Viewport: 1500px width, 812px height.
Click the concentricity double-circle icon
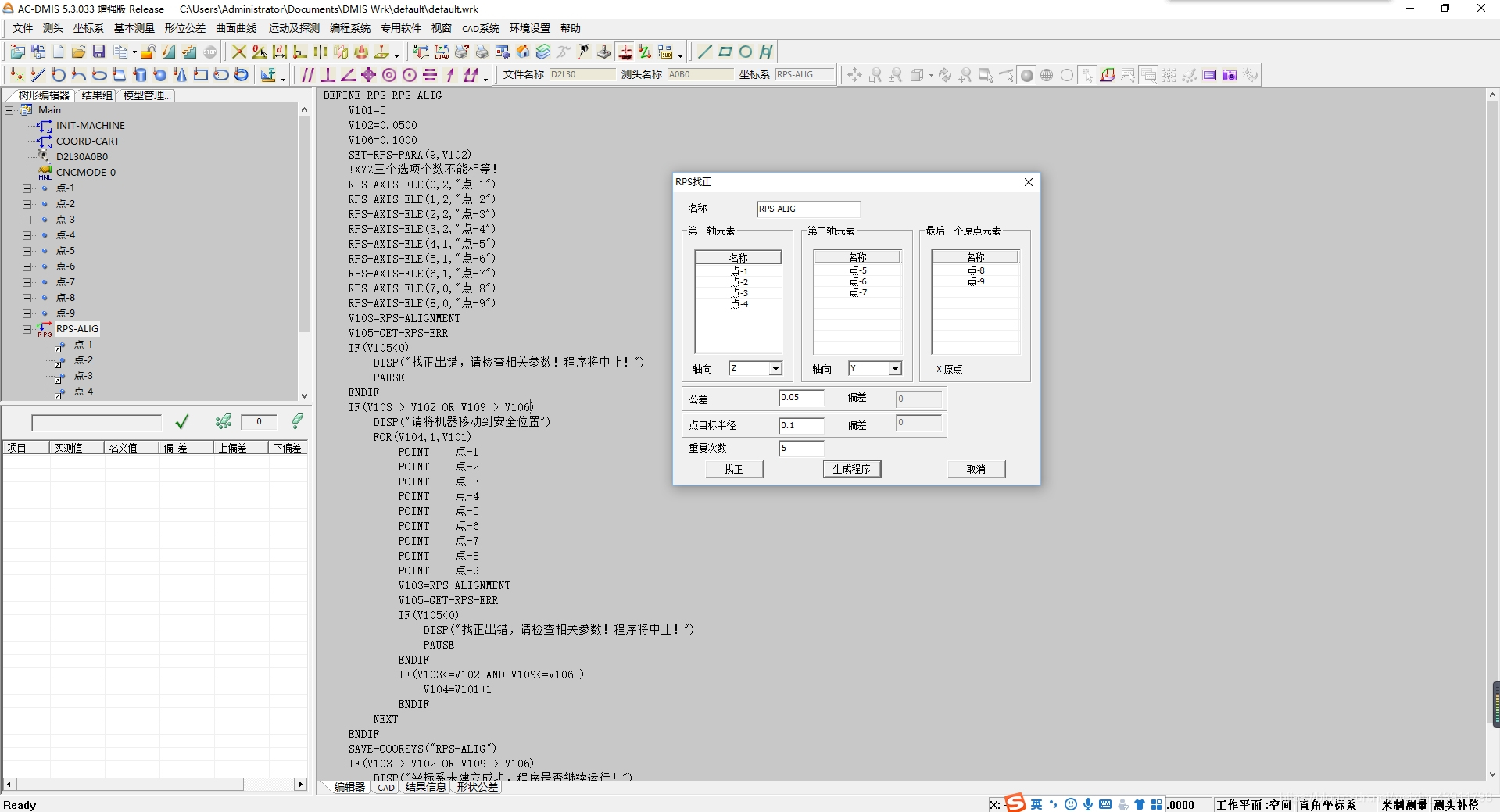click(388, 75)
